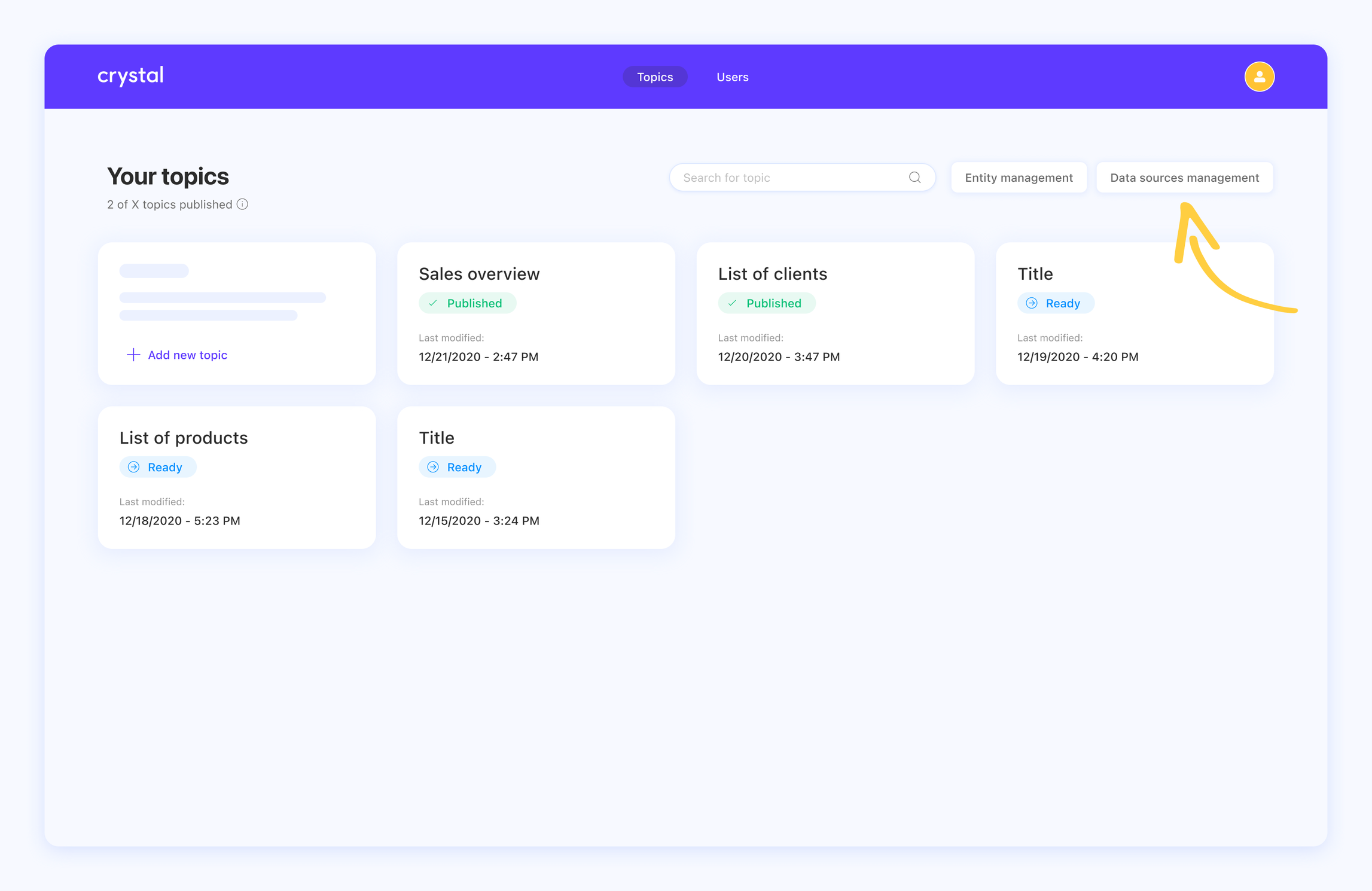Click the plus icon for new topic
Image resolution: width=1372 pixels, height=891 pixels.
click(x=133, y=355)
